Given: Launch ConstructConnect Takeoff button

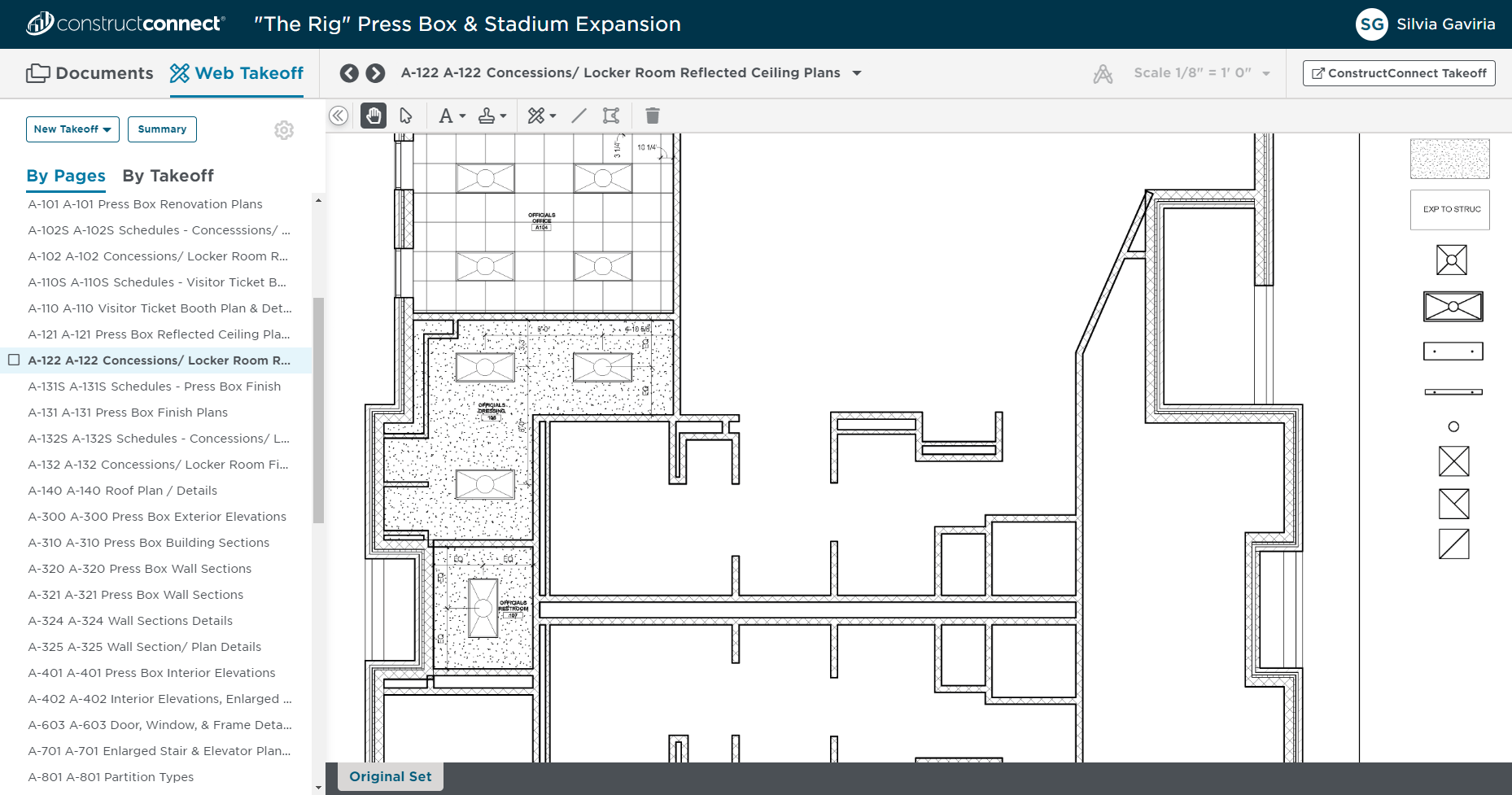Looking at the screenshot, I should point(1399,73).
